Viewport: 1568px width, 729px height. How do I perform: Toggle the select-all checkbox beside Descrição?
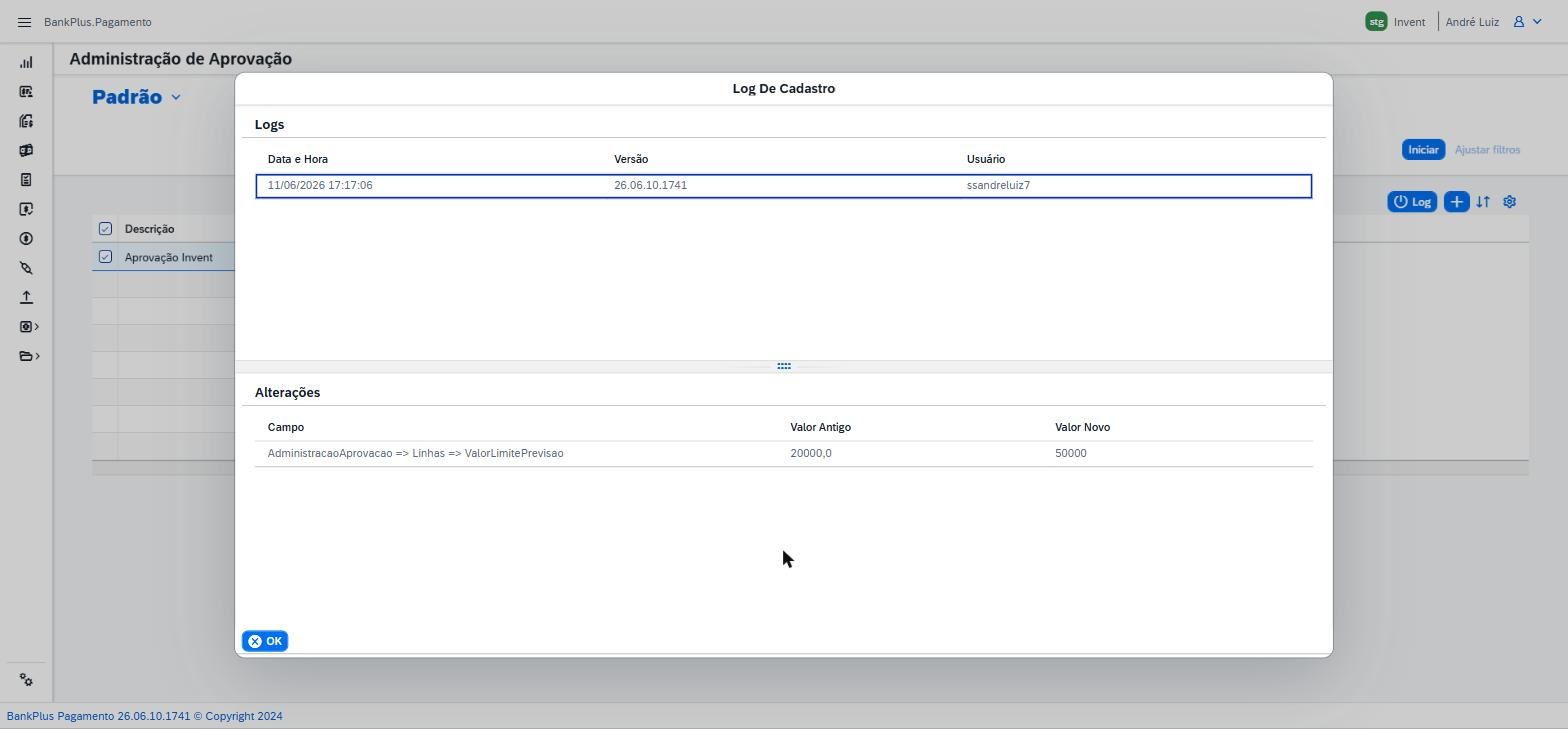[105, 229]
